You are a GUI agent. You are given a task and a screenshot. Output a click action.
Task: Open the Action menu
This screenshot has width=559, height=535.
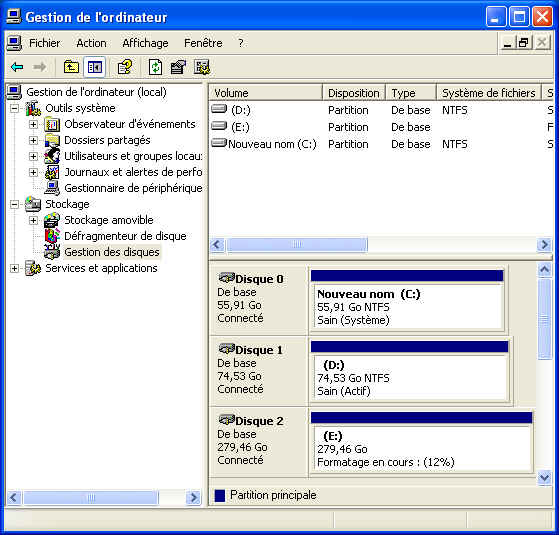tap(91, 43)
